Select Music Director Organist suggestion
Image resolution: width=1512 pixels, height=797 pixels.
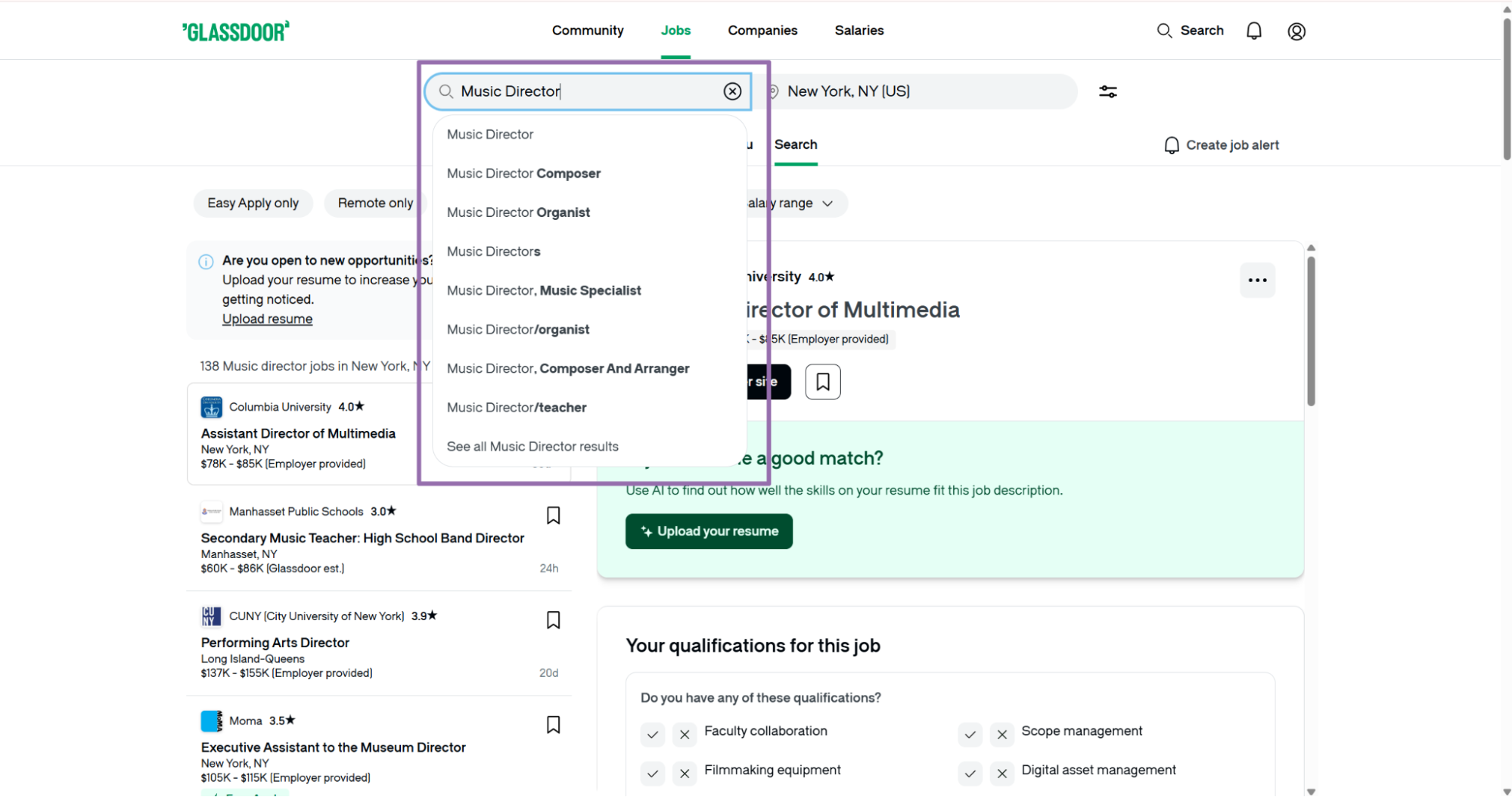click(x=589, y=212)
